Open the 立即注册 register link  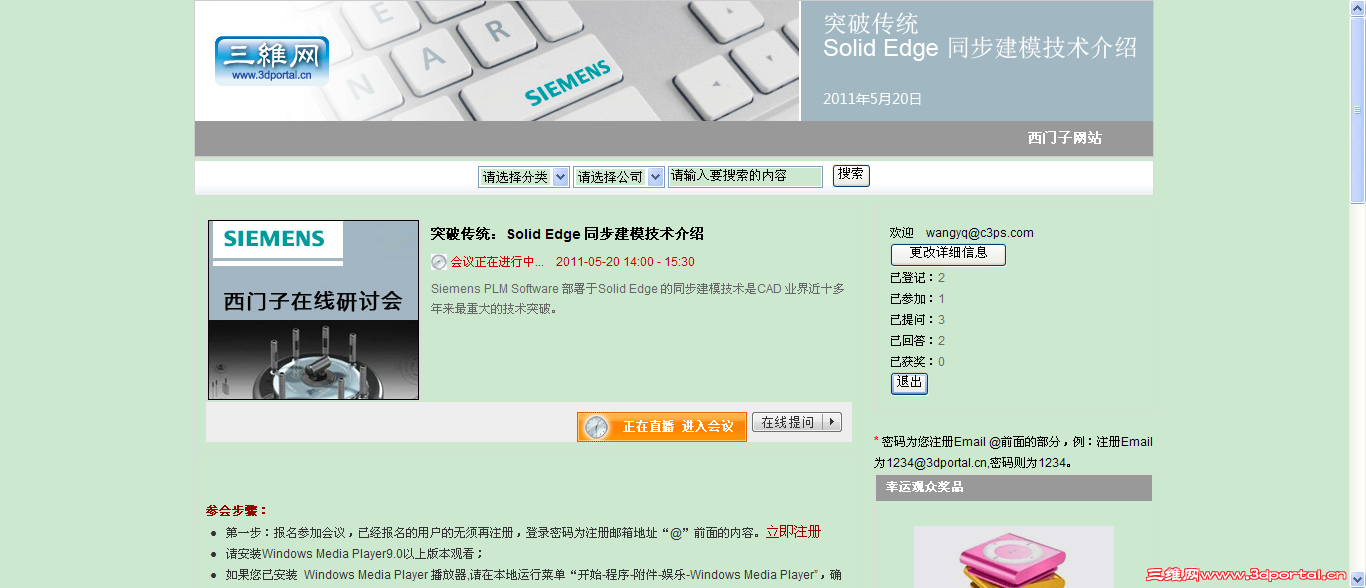point(793,532)
